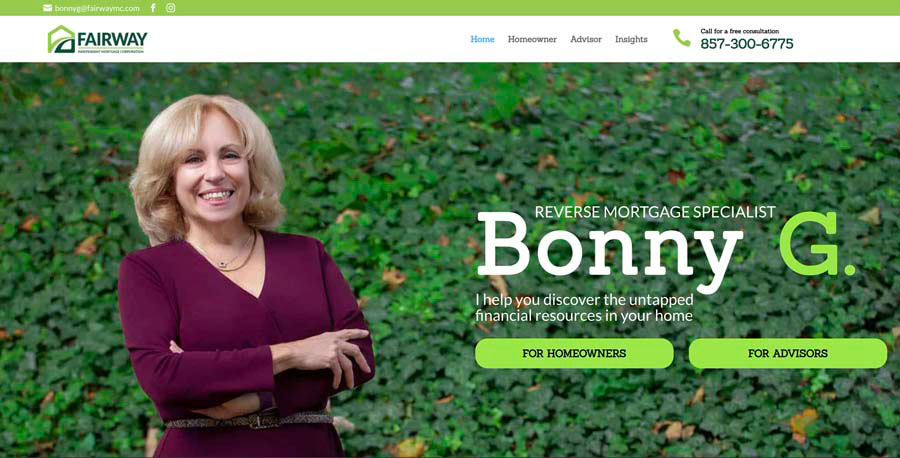
Task: Open the Homeowner menu item
Action: 532,39
